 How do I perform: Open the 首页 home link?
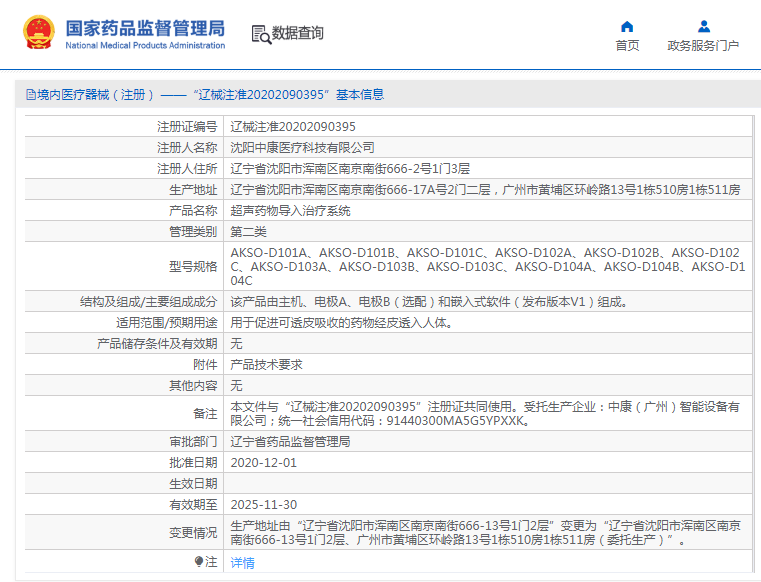[627, 46]
